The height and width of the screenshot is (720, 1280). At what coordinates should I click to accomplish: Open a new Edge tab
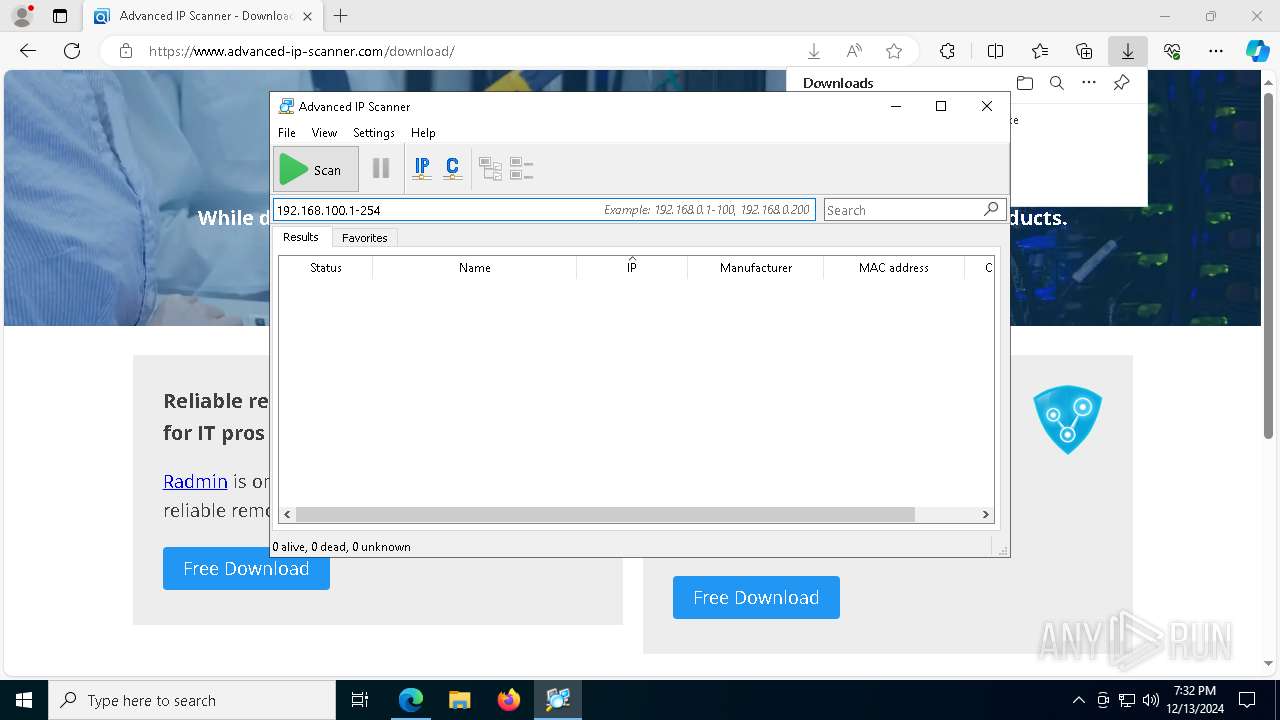click(341, 16)
